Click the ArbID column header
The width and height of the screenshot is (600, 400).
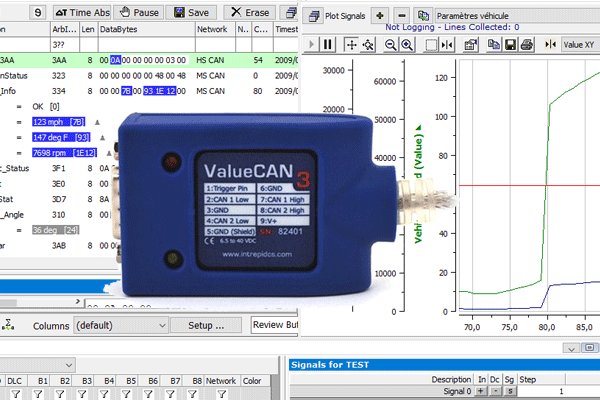tap(64, 29)
